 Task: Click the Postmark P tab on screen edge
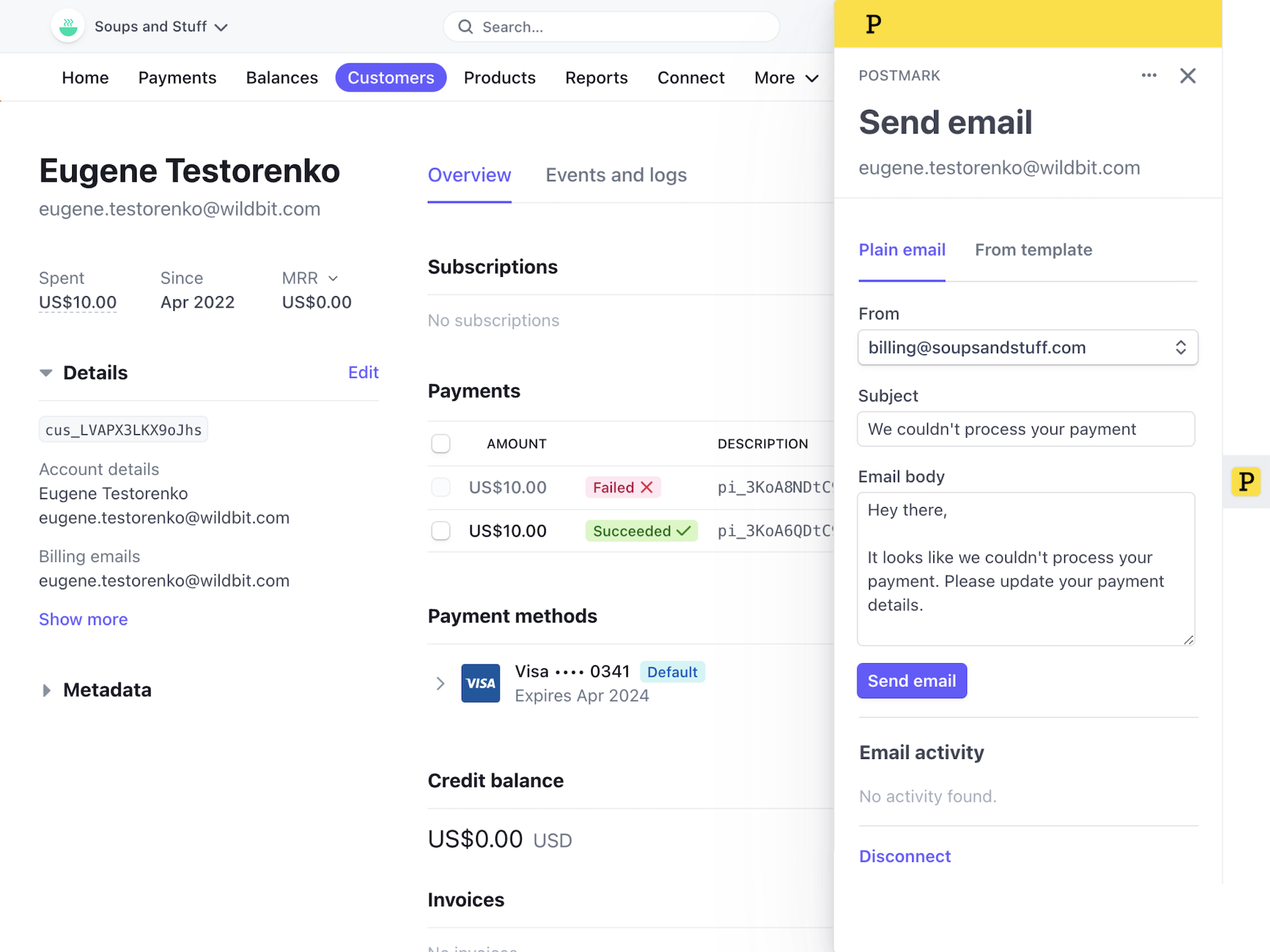coord(1246,482)
